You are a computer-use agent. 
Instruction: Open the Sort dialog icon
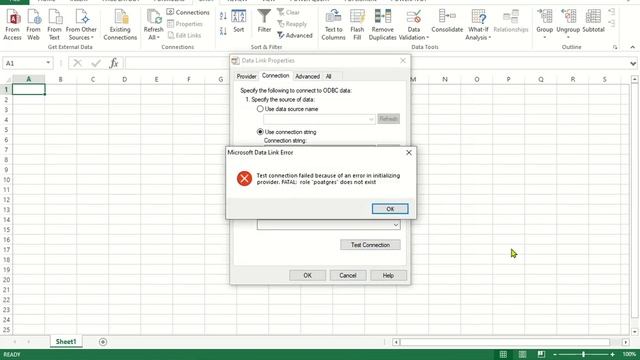239,21
